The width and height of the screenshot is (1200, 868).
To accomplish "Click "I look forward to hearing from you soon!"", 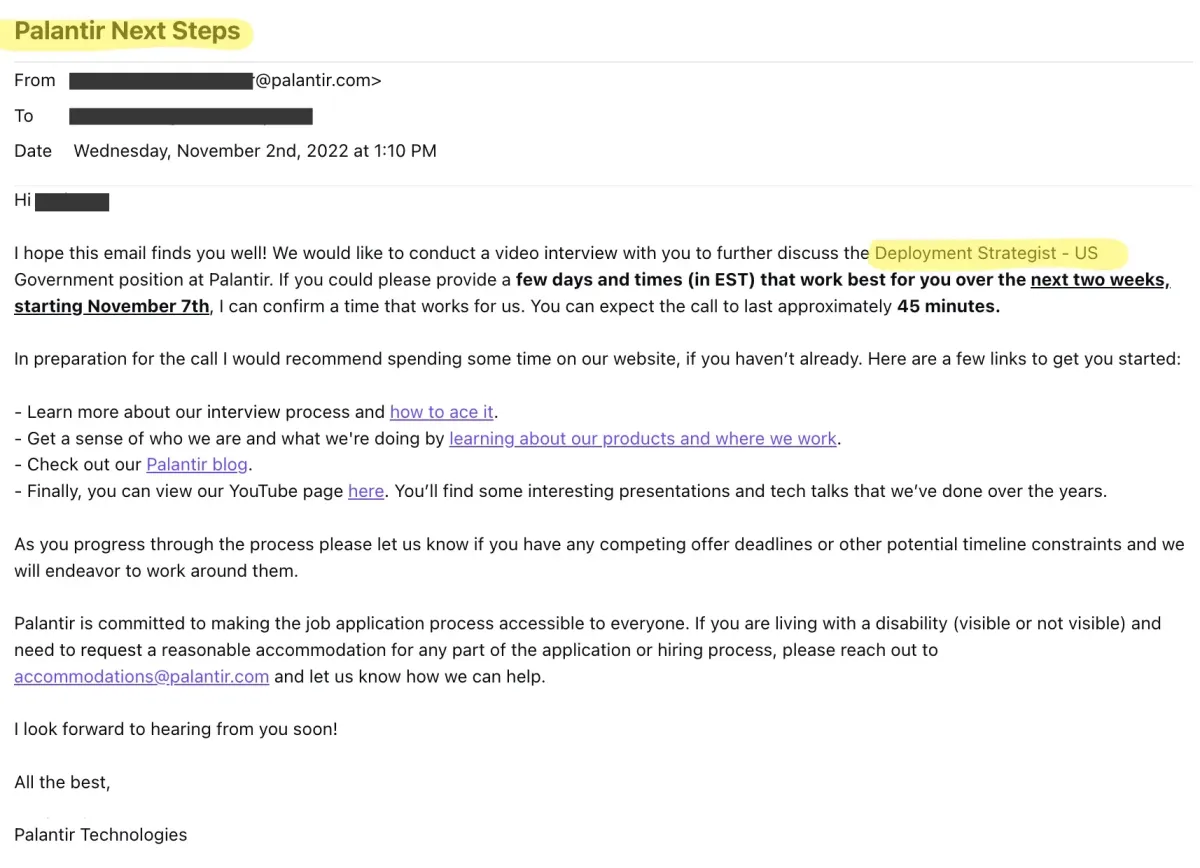I will point(176,729).
